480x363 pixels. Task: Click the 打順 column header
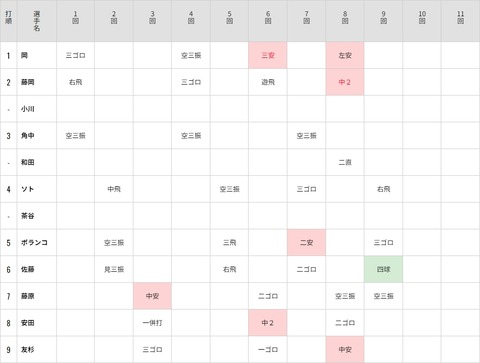(8, 17)
